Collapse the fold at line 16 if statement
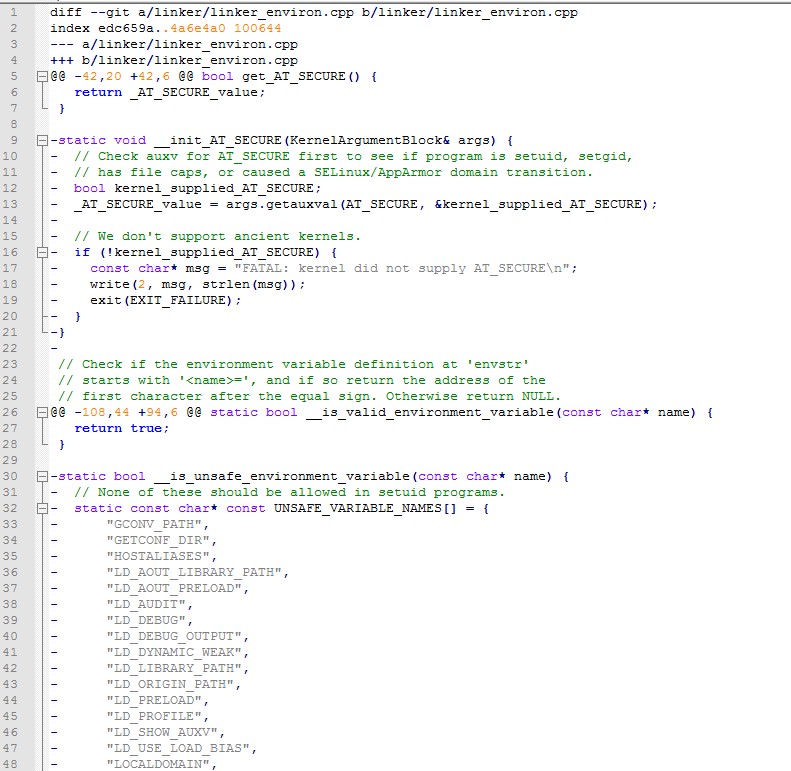 (x=42, y=253)
